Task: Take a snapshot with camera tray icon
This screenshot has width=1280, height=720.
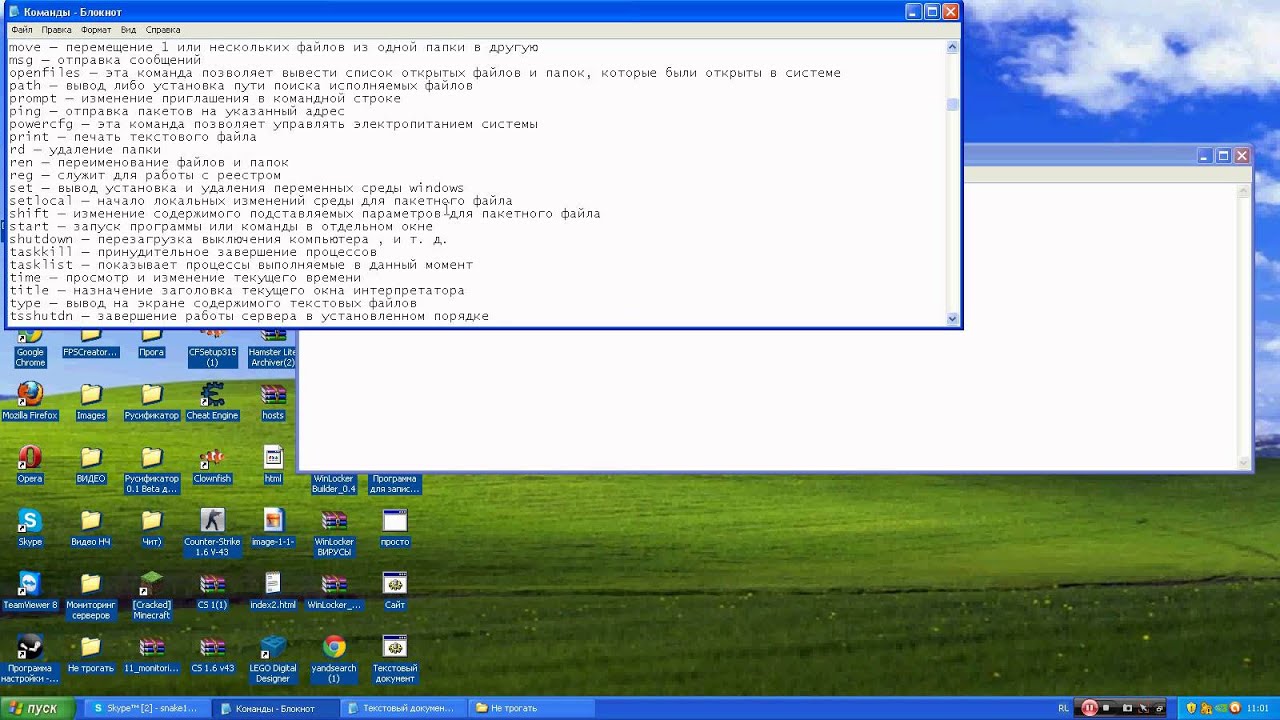Action: [1127, 708]
